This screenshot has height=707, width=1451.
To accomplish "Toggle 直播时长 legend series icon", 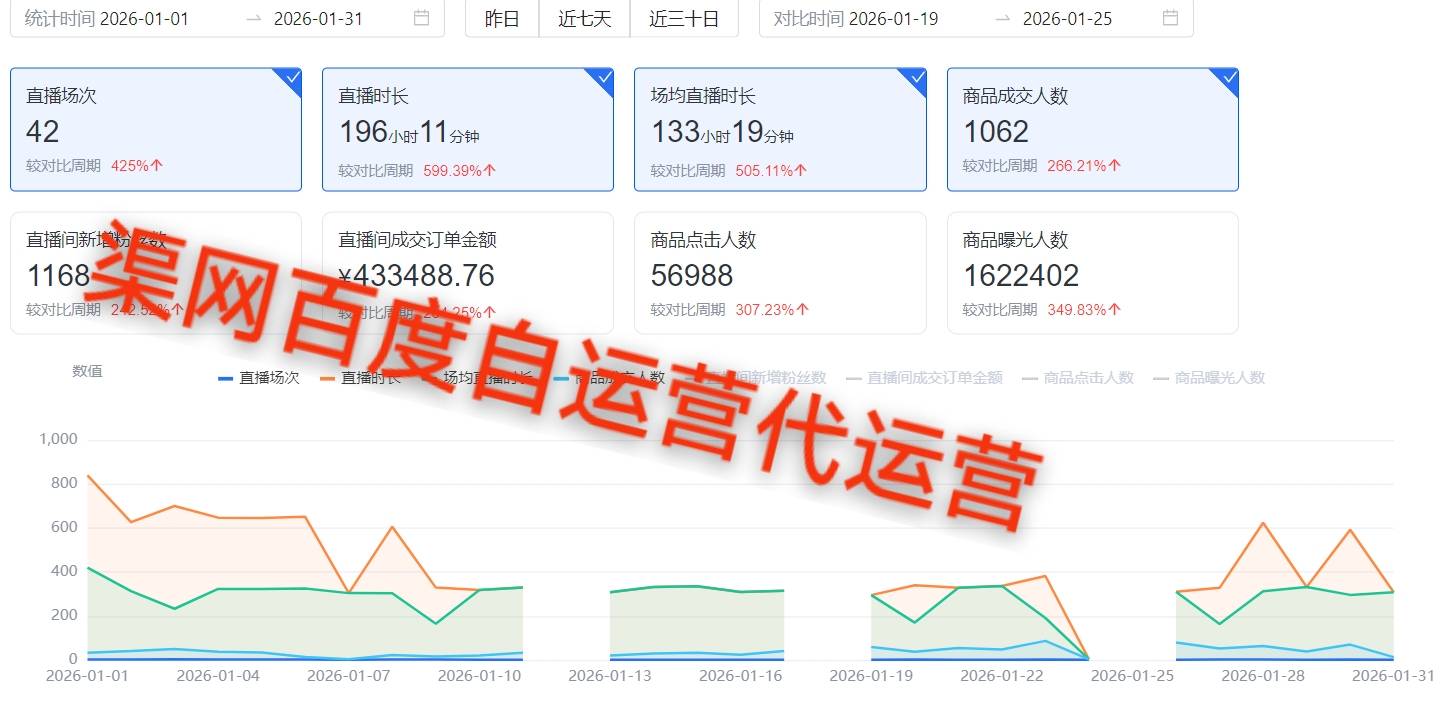I will (x=327, y=378).
